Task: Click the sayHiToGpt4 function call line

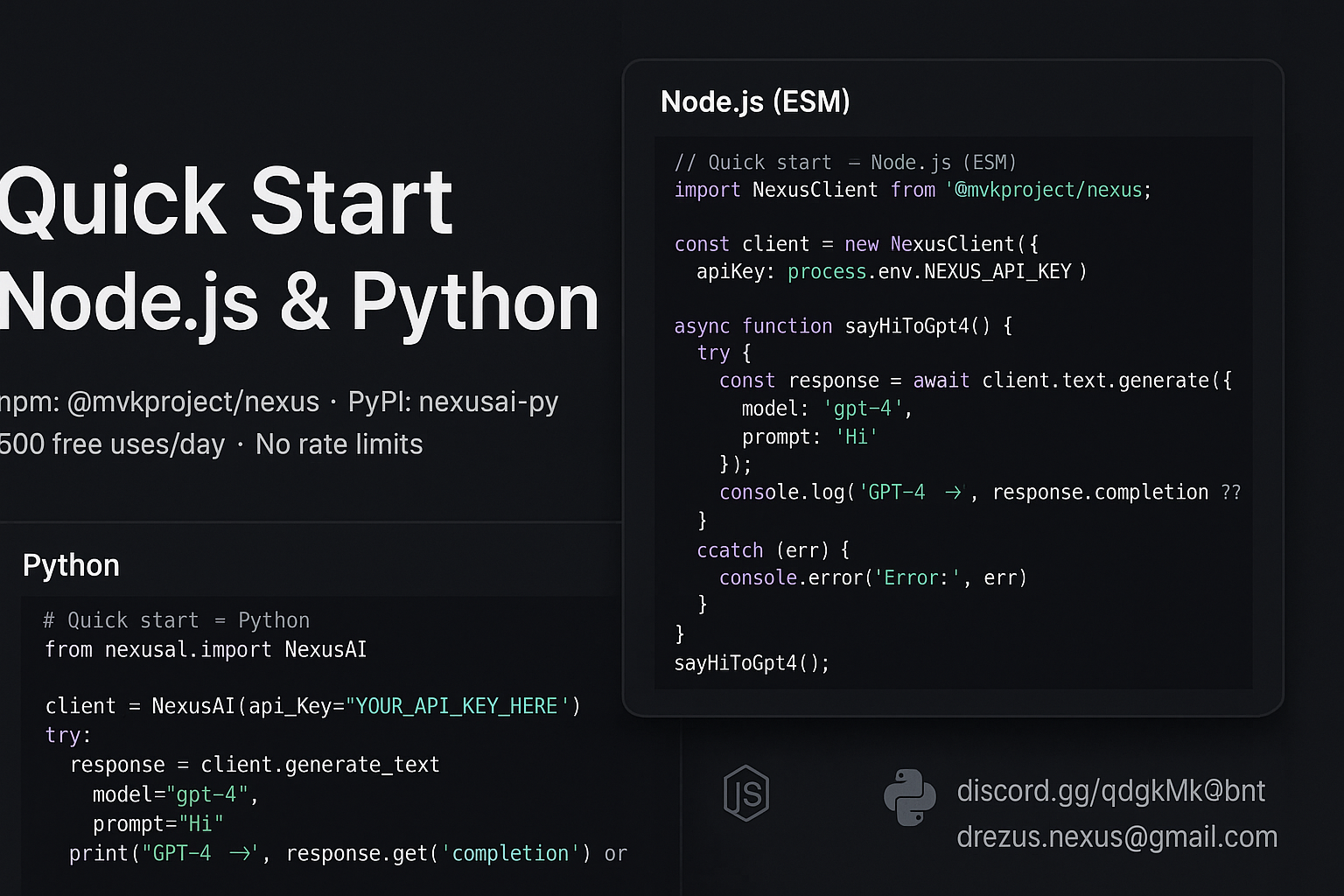Action: 751,663
